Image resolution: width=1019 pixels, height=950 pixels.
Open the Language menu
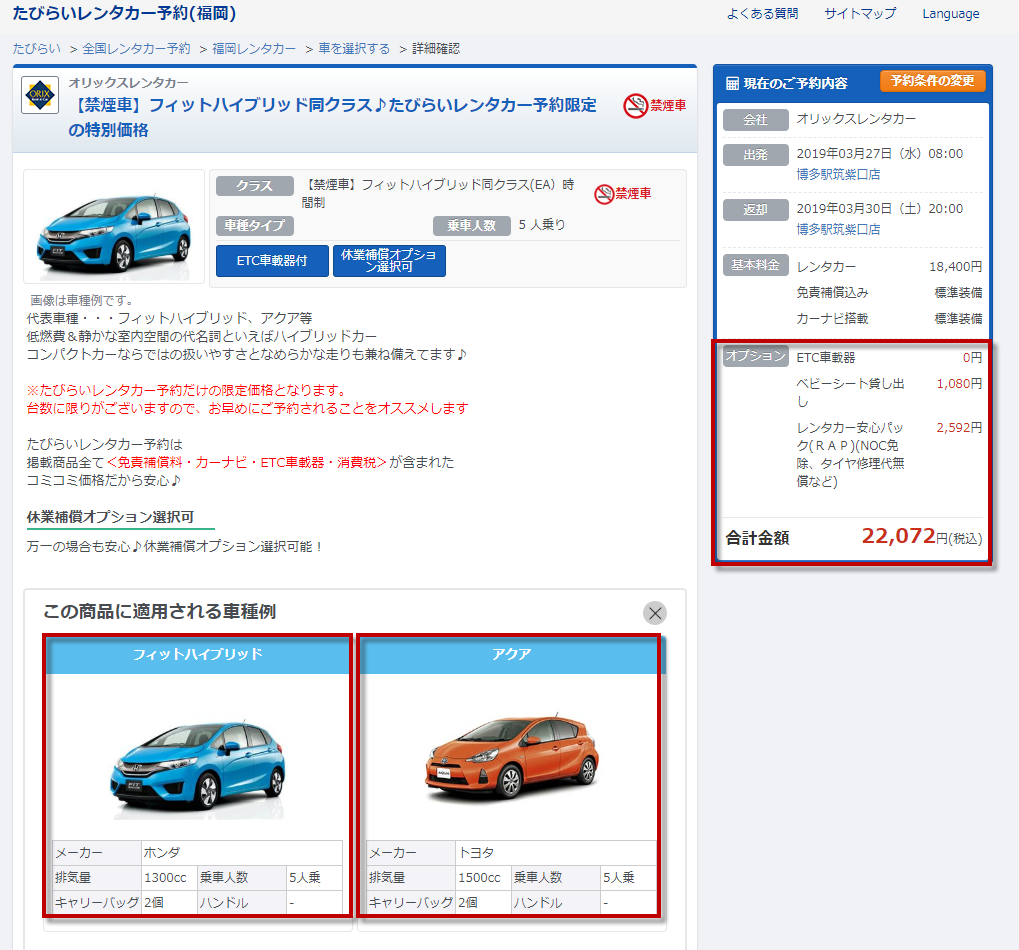(x=951, y=14)
